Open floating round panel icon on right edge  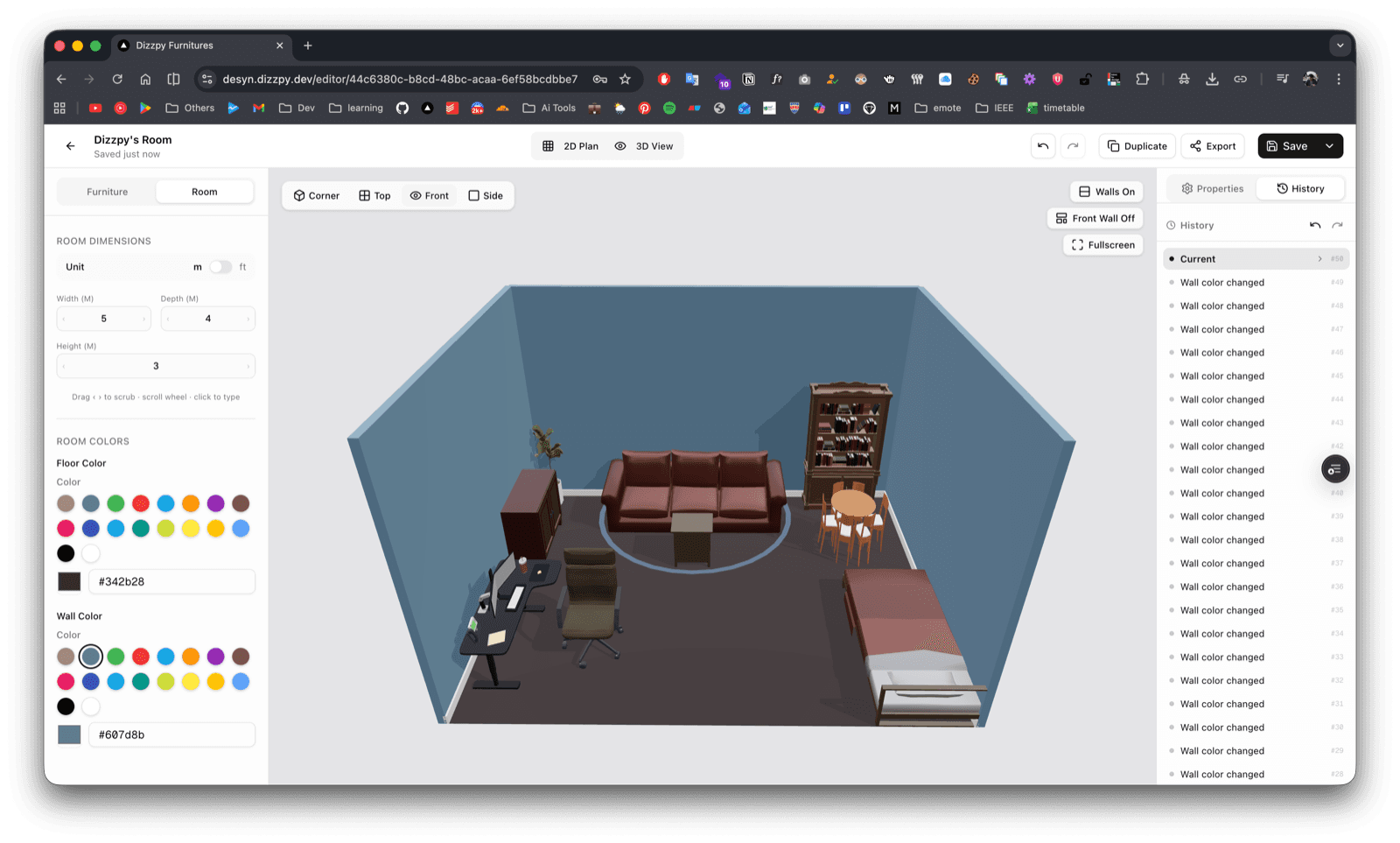point(1335,470)
